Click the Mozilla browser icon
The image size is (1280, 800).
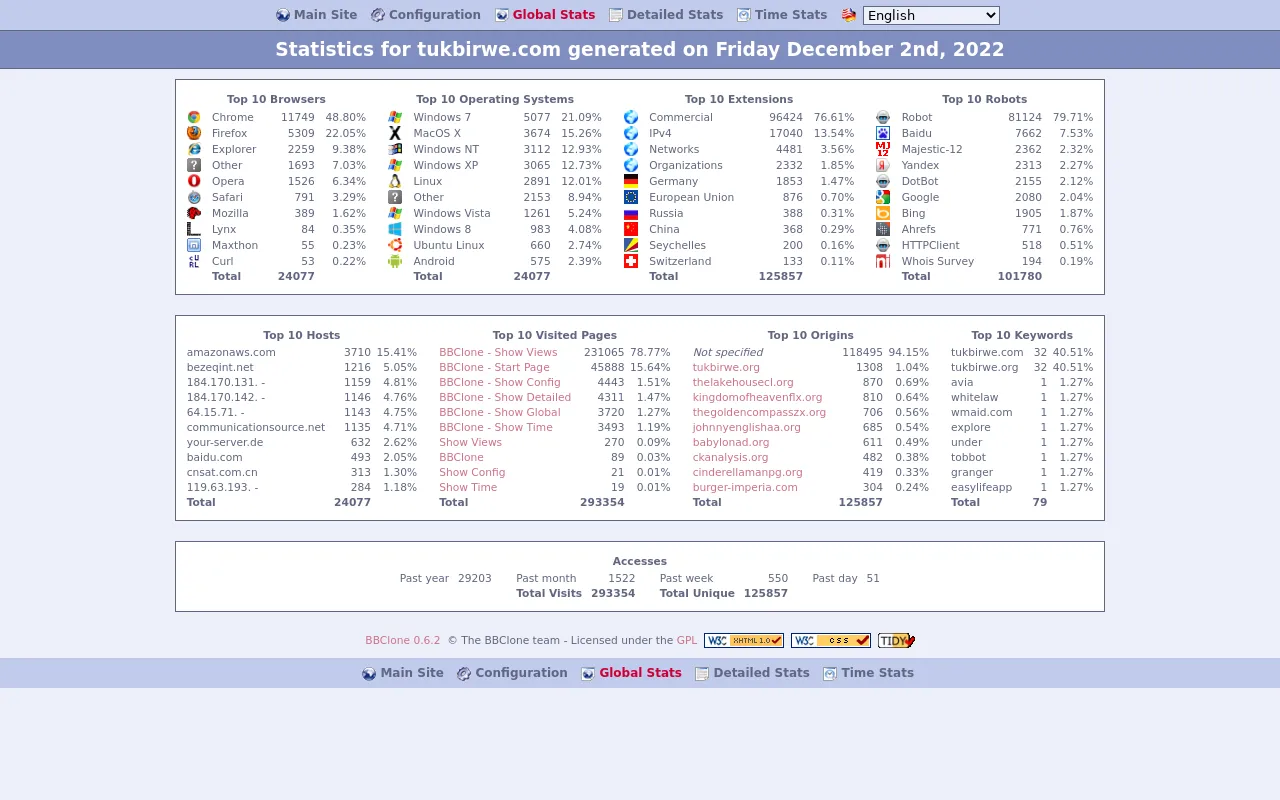pos(194,213)
